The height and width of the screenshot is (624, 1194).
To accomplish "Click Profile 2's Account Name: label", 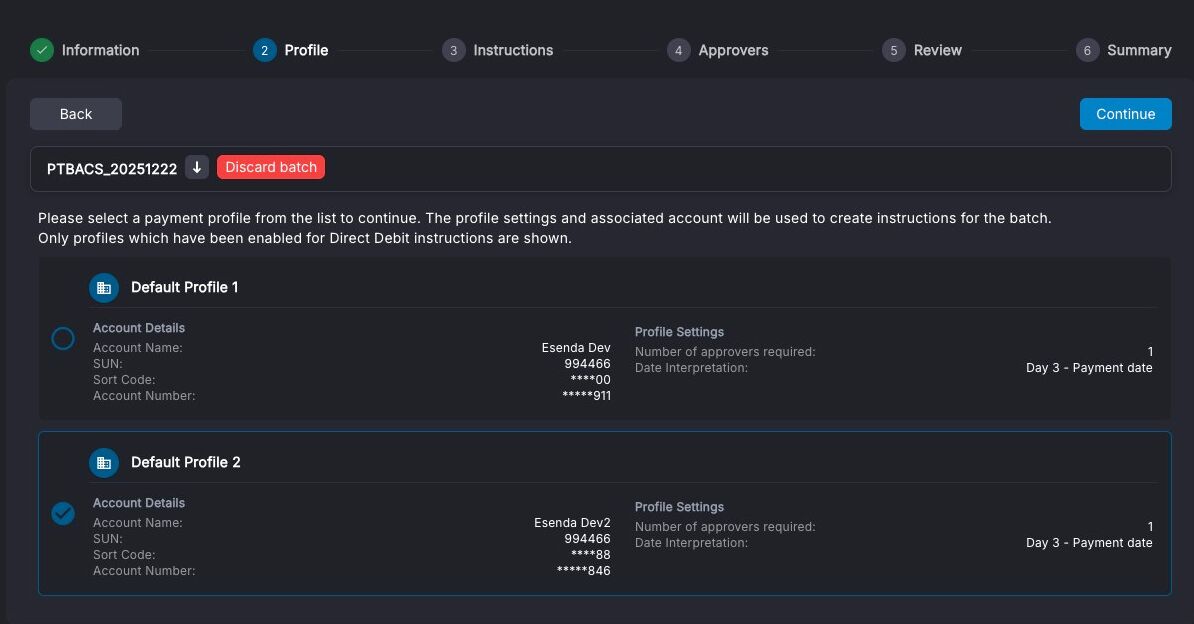I will [138, 523].
